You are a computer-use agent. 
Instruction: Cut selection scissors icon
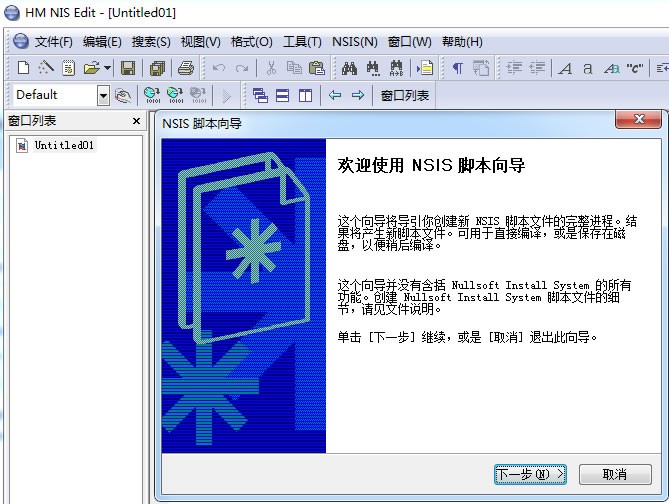click(271, 68)
